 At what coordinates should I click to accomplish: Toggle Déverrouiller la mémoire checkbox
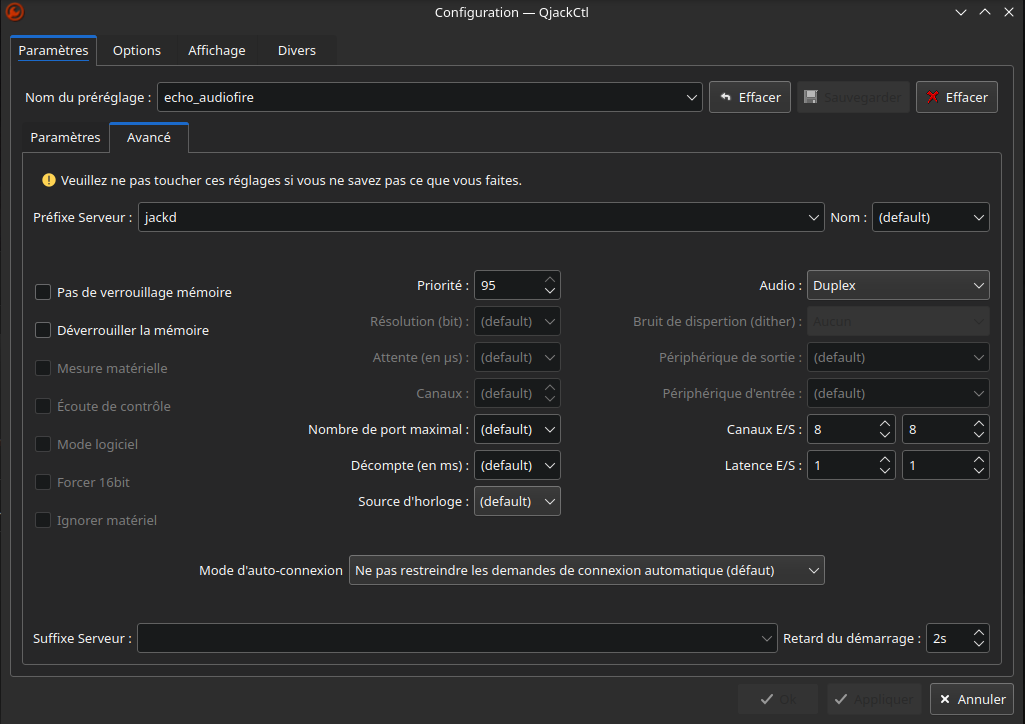point(43,330)
